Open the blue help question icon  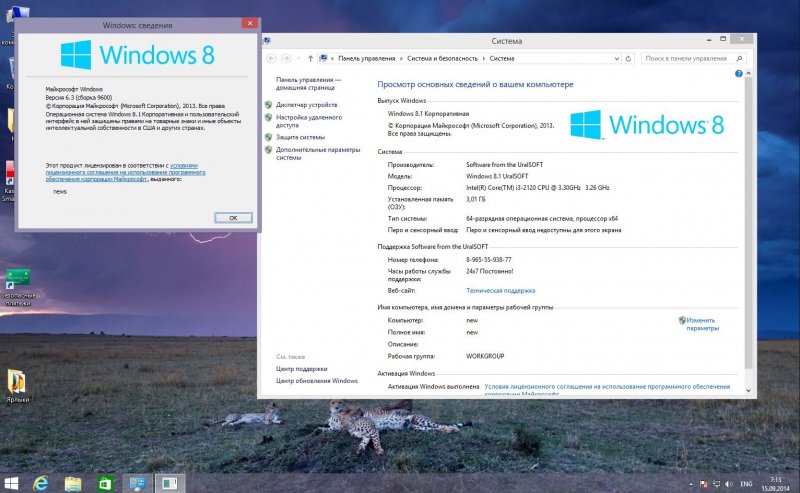(738, 73)
